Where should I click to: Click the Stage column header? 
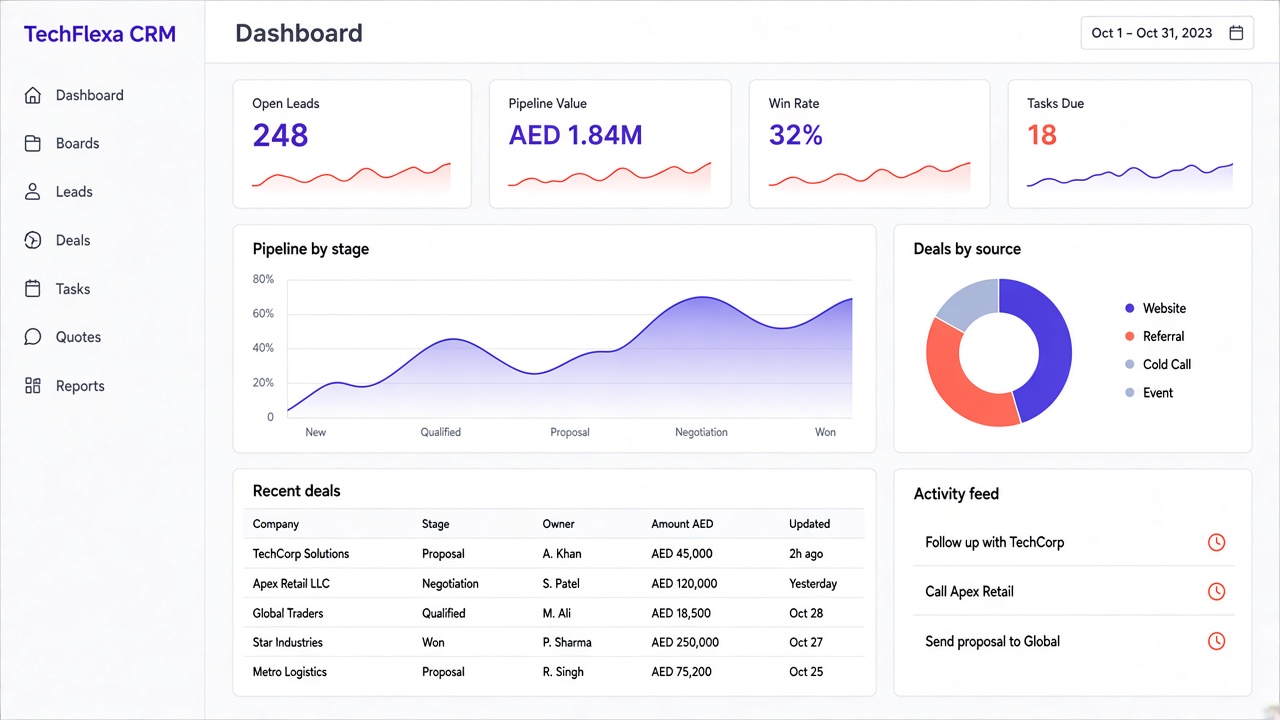(x=436, y=524)
